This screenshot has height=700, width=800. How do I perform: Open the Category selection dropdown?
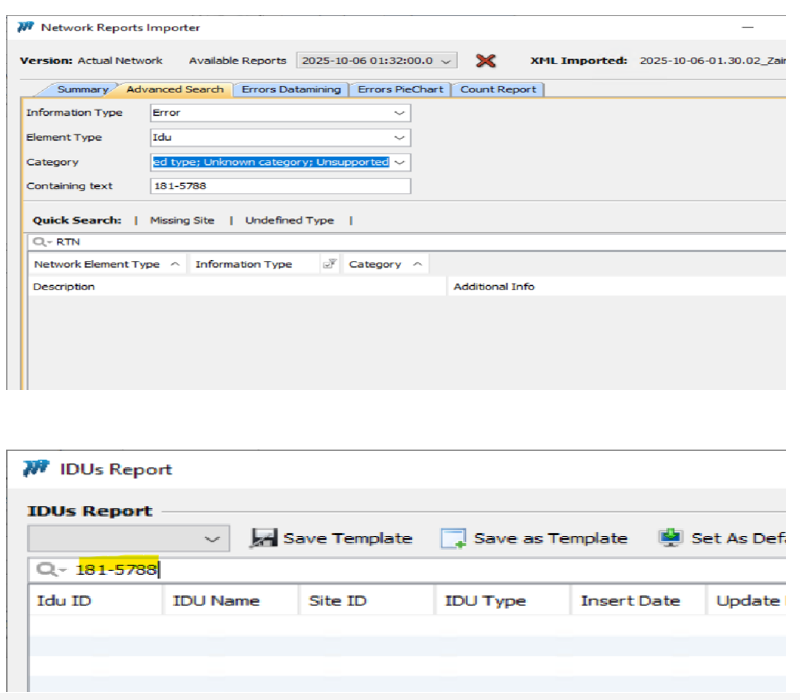(x=399, y=162)
